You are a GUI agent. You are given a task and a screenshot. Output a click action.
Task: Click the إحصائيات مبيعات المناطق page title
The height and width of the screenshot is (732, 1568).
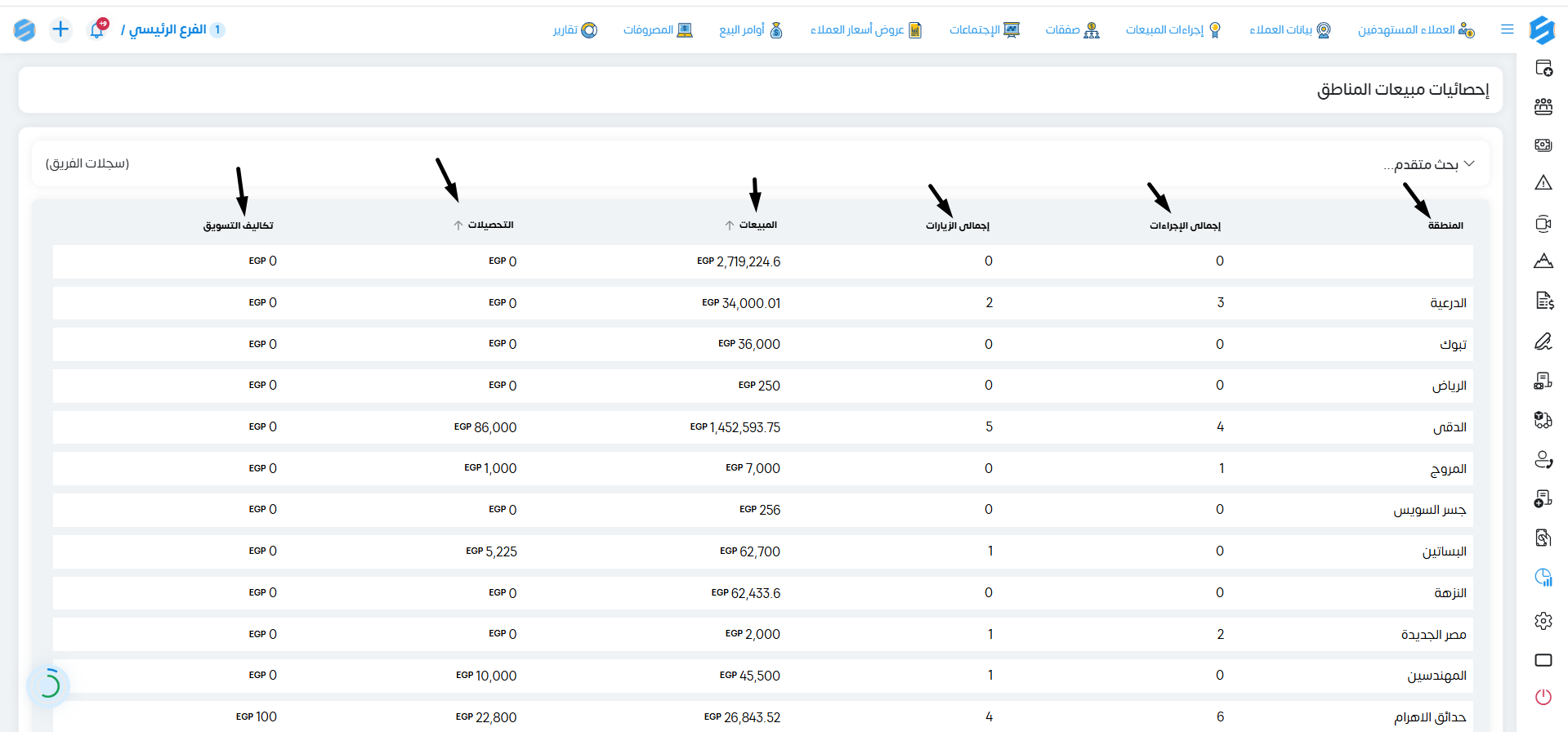[1403, 89]
